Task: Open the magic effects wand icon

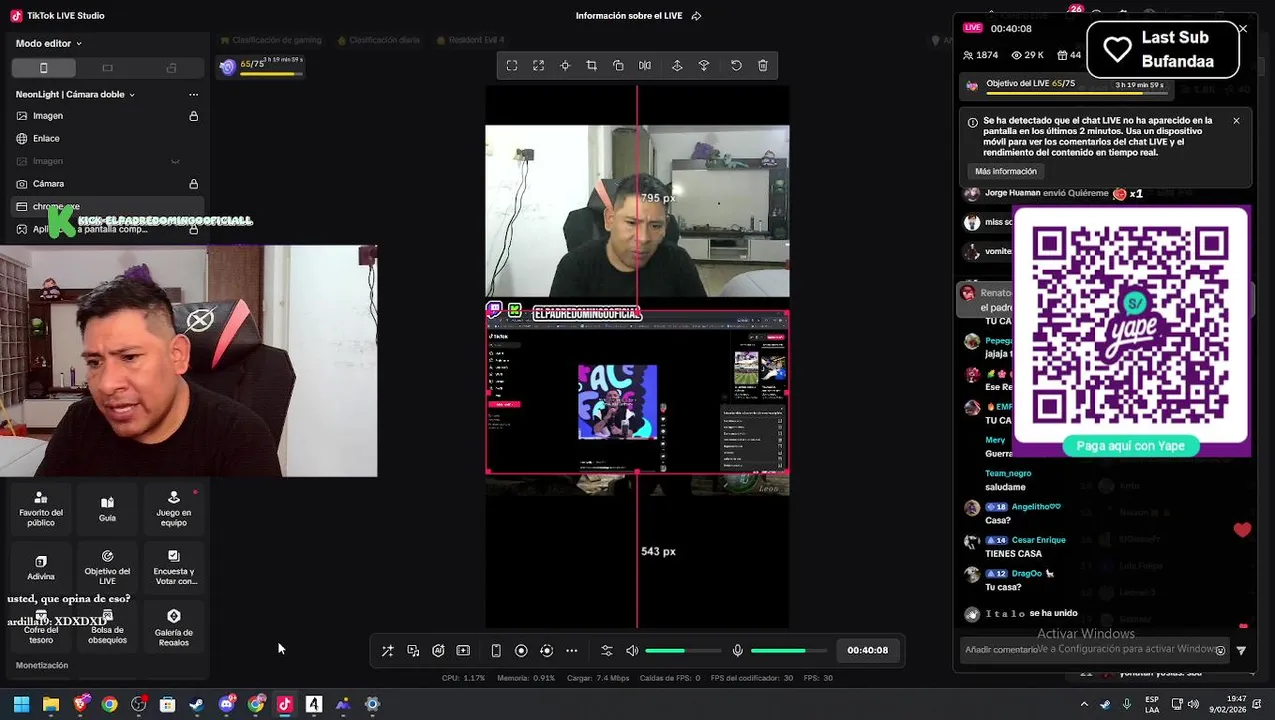Action: pos(388,650)
